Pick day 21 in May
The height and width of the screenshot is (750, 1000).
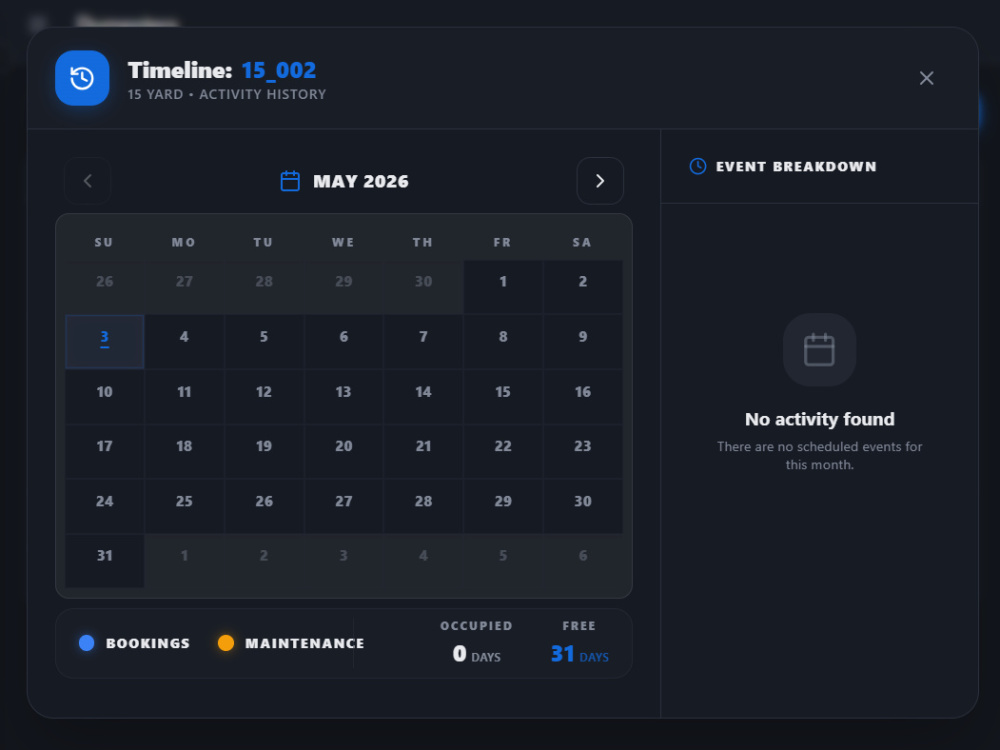click(423, 452)
